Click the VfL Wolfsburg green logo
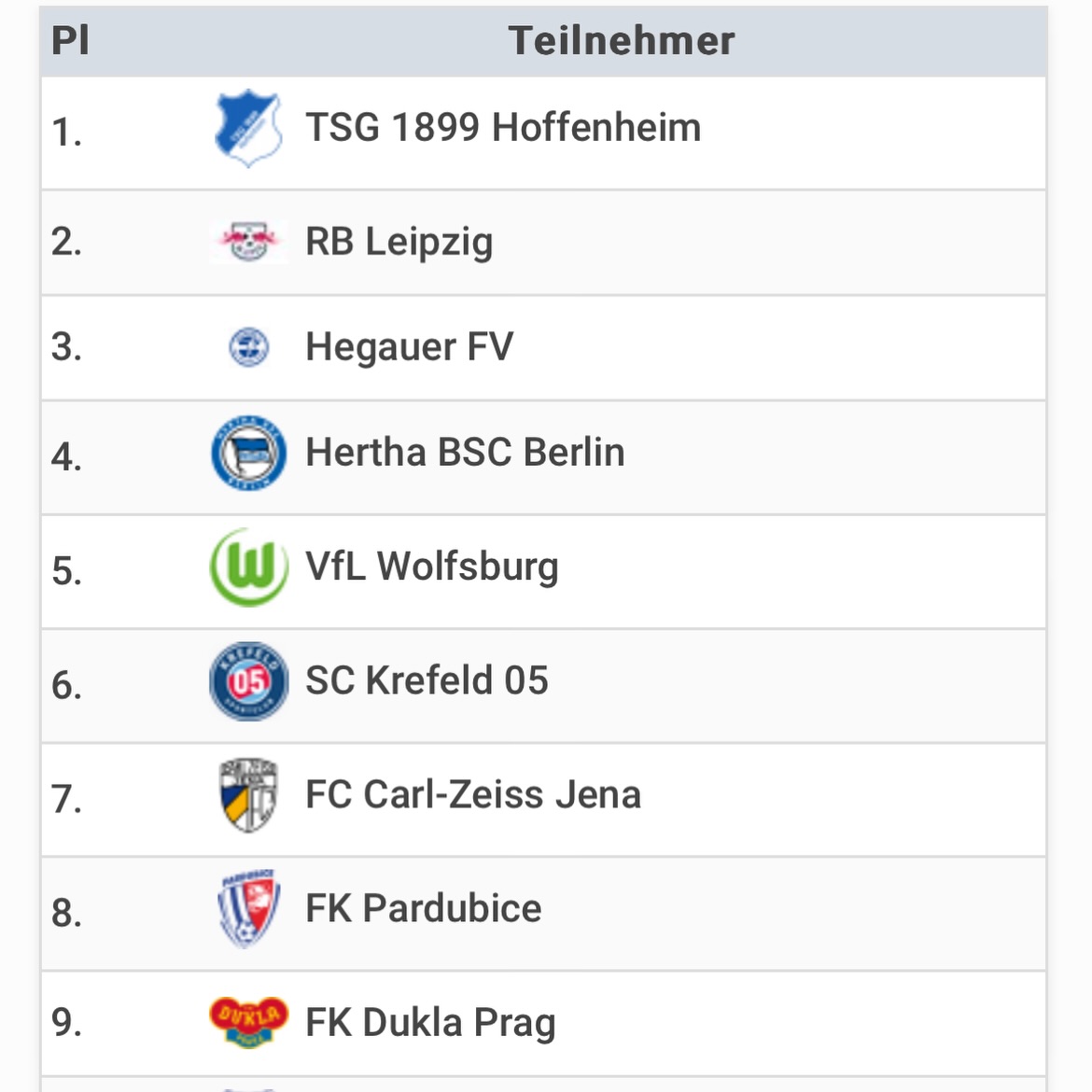The height and width of the screenshot is (1092, 1092). (x=248, y=567)
